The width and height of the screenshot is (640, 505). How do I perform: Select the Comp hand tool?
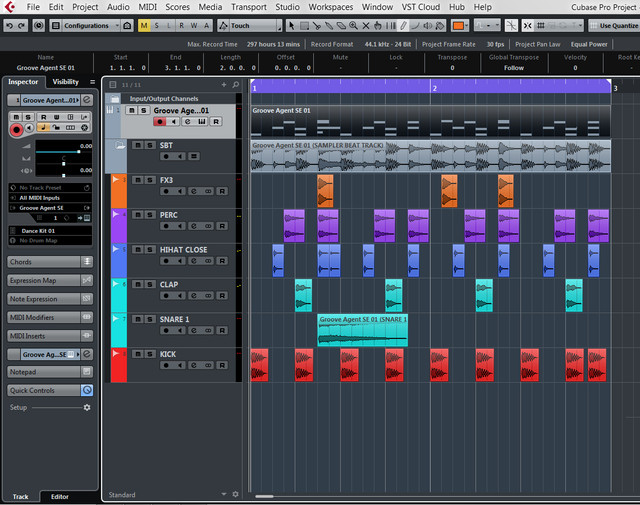pos(378,26)
